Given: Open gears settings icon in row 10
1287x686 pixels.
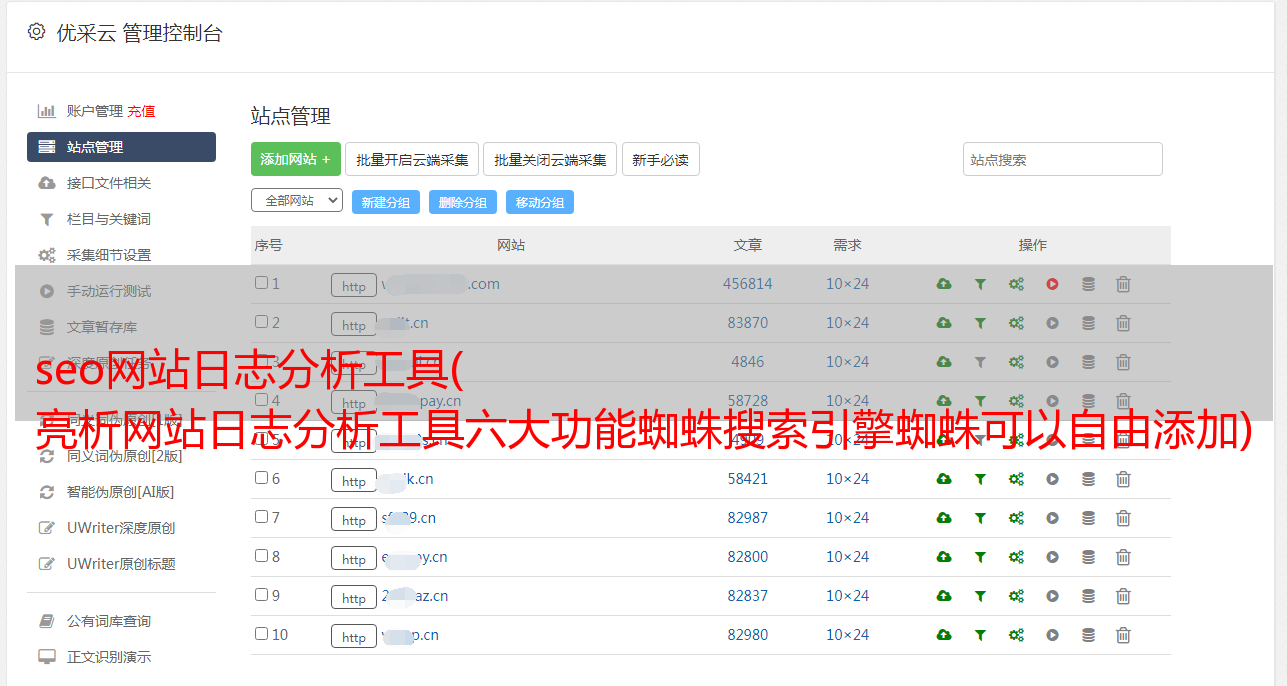Looking at the screenshot, I should (x=1016, y=635).
